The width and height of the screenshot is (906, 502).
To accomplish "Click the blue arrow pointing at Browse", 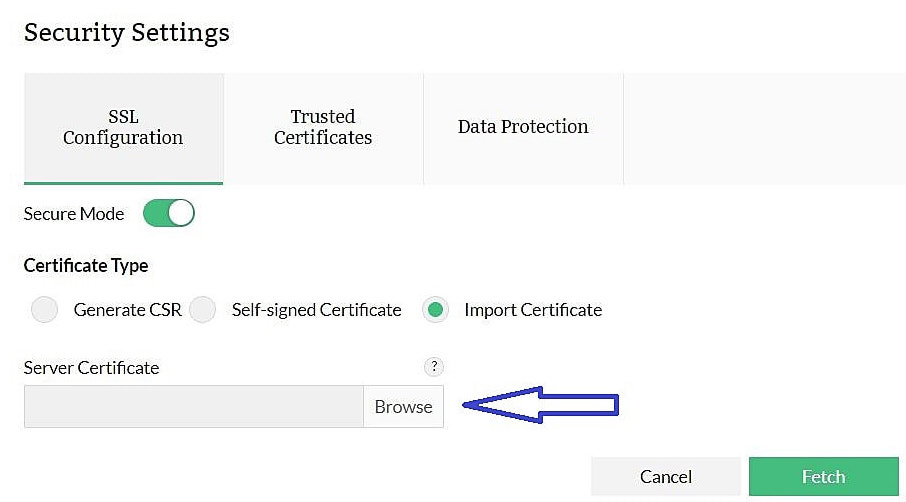I will 541,405.
